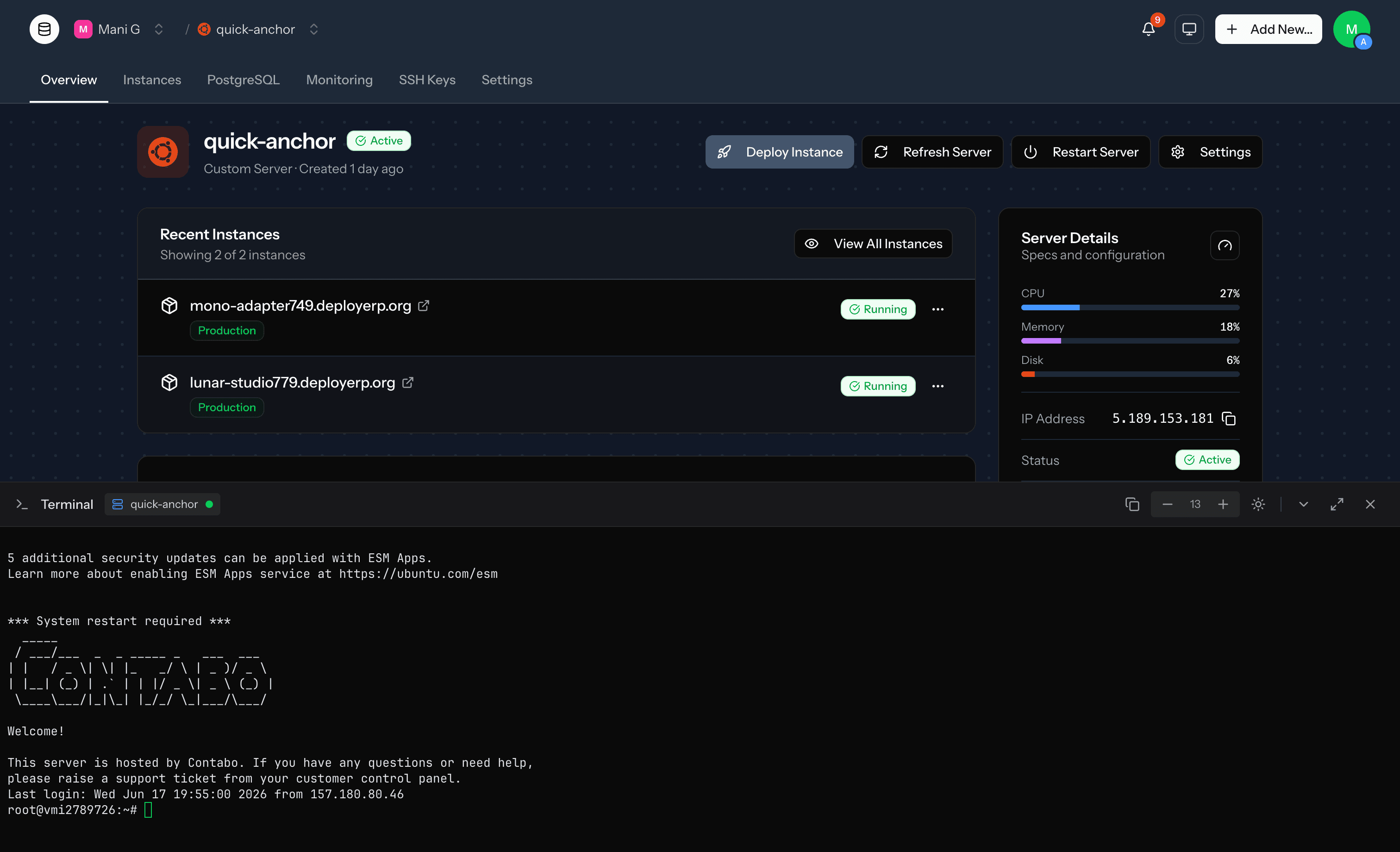1400x852 pixels.
Task: Open the Settings tab in navigation
Action: [507, 80]
